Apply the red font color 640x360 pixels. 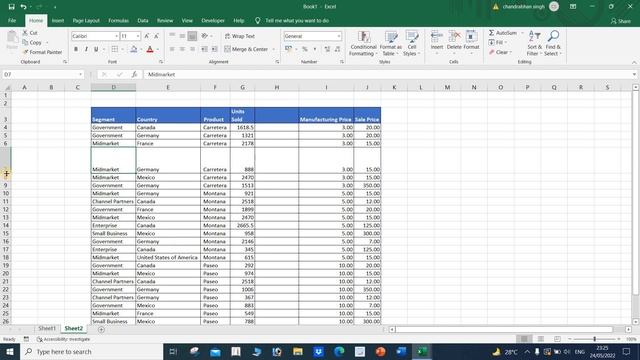[x=150, y=49]
